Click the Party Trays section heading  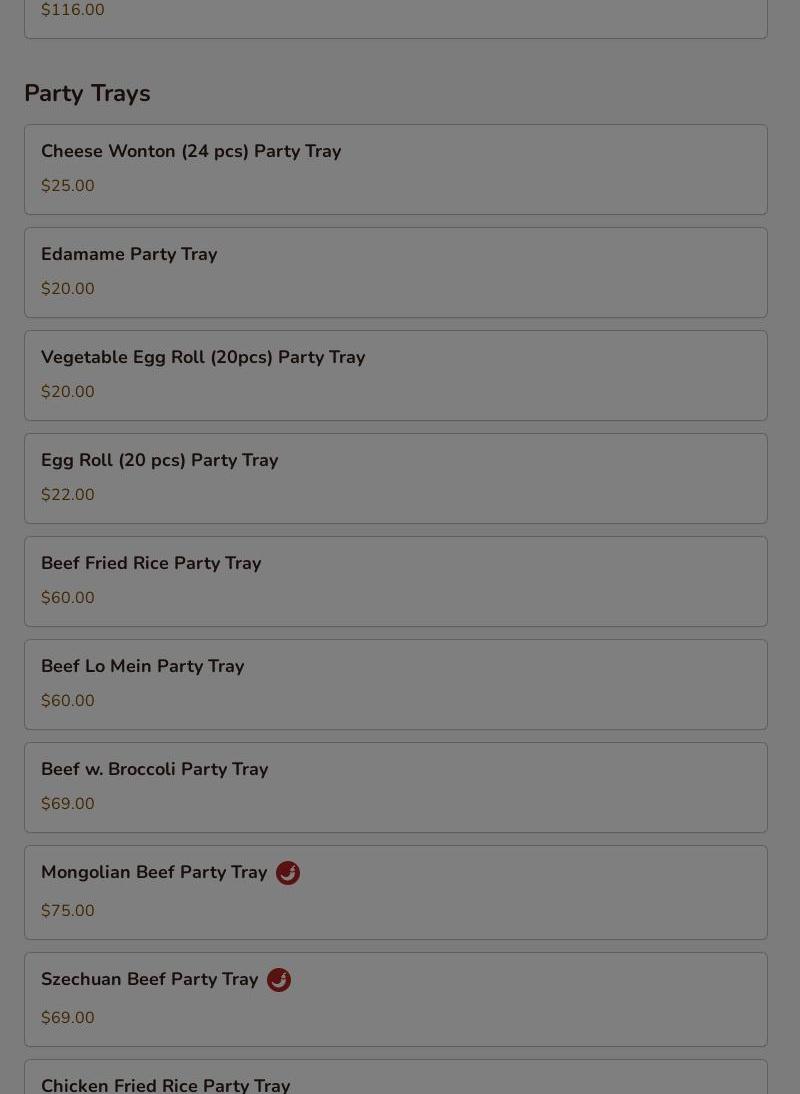pos(87,93)
